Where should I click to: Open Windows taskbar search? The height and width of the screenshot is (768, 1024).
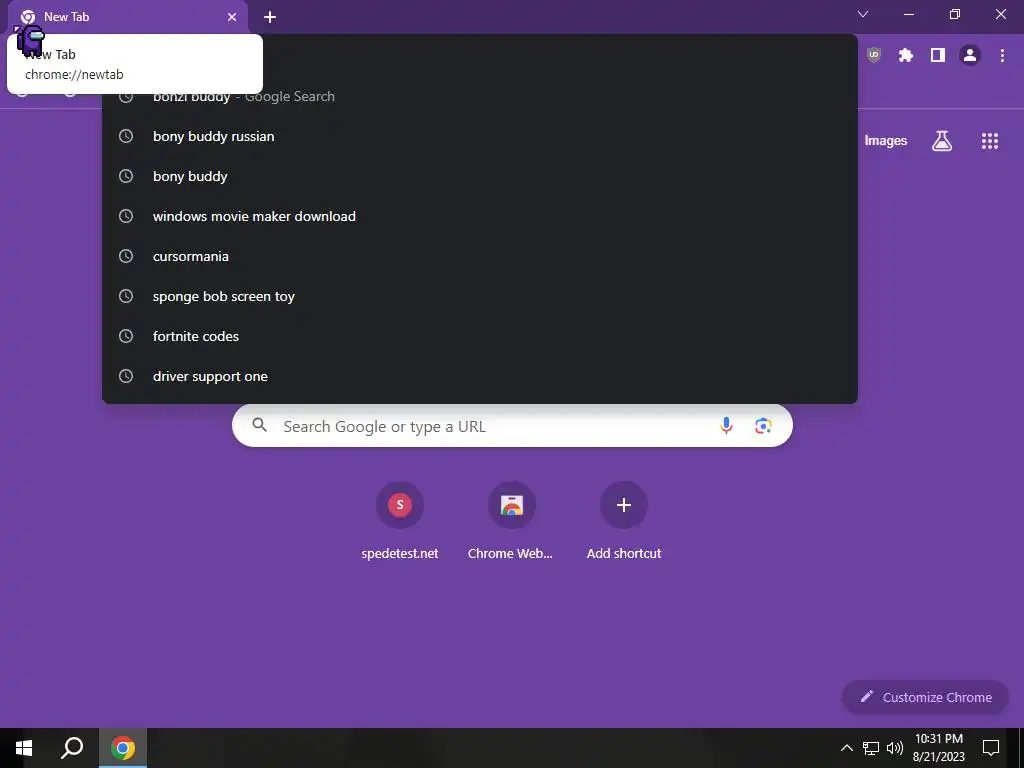72,748
